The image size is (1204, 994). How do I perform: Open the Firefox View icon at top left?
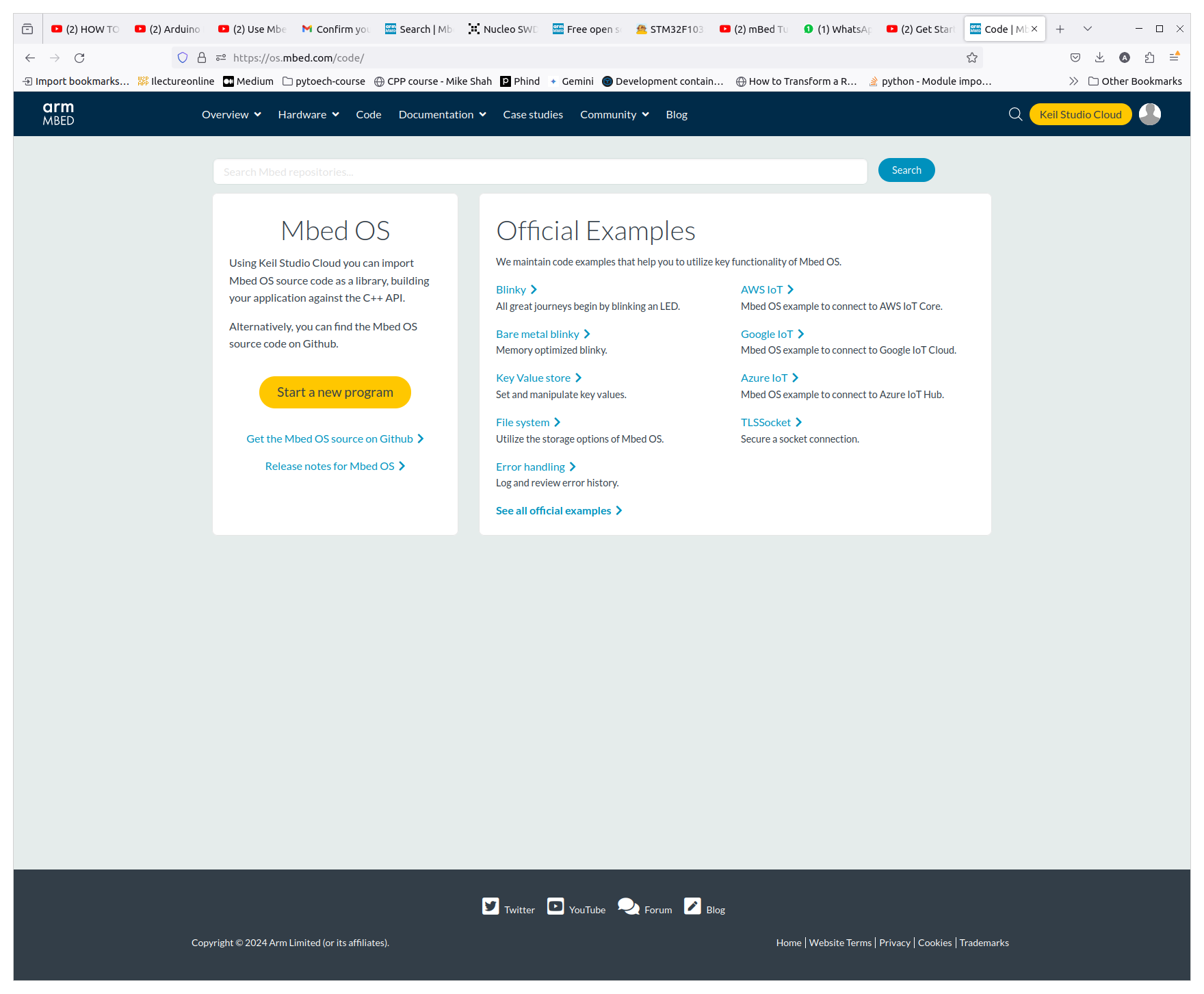click(x=27, y=29)
